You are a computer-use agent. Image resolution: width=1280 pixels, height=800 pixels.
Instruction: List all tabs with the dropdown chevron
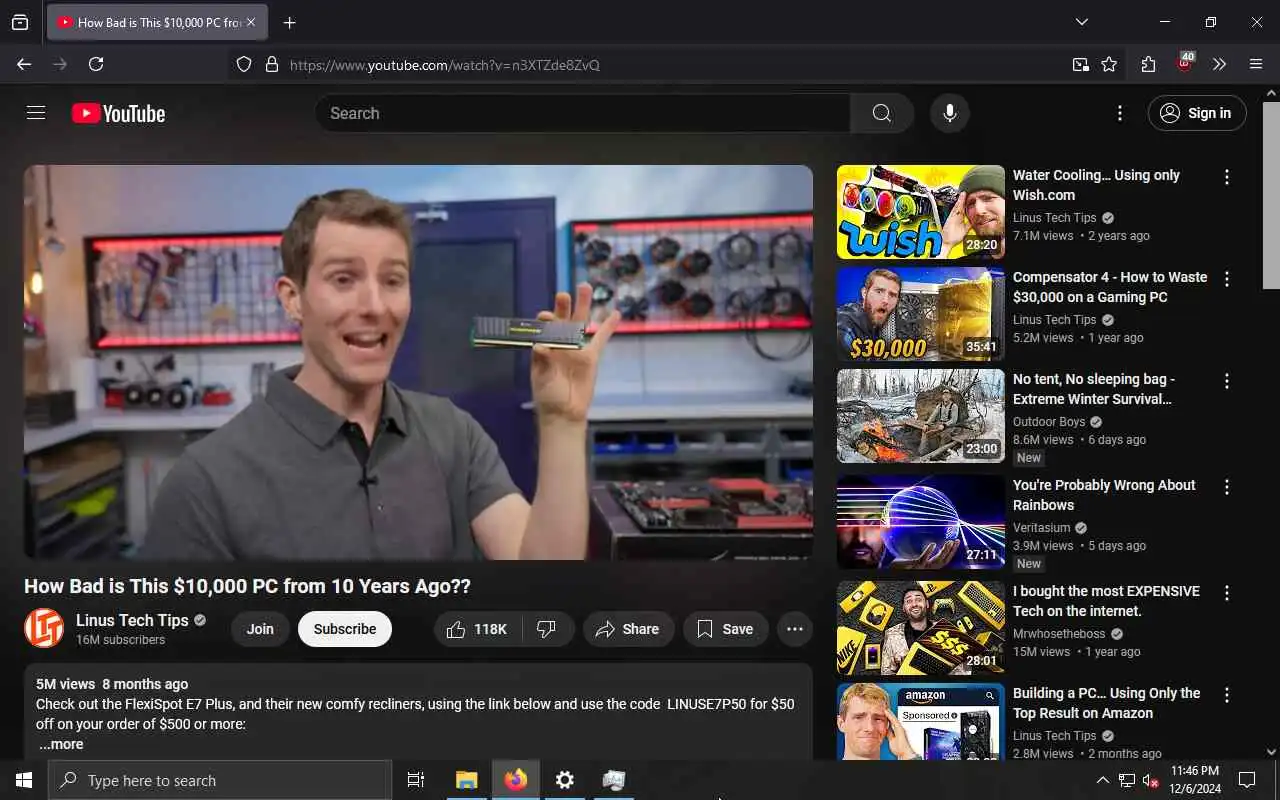pyautogui.click(x=1082, y=22)
